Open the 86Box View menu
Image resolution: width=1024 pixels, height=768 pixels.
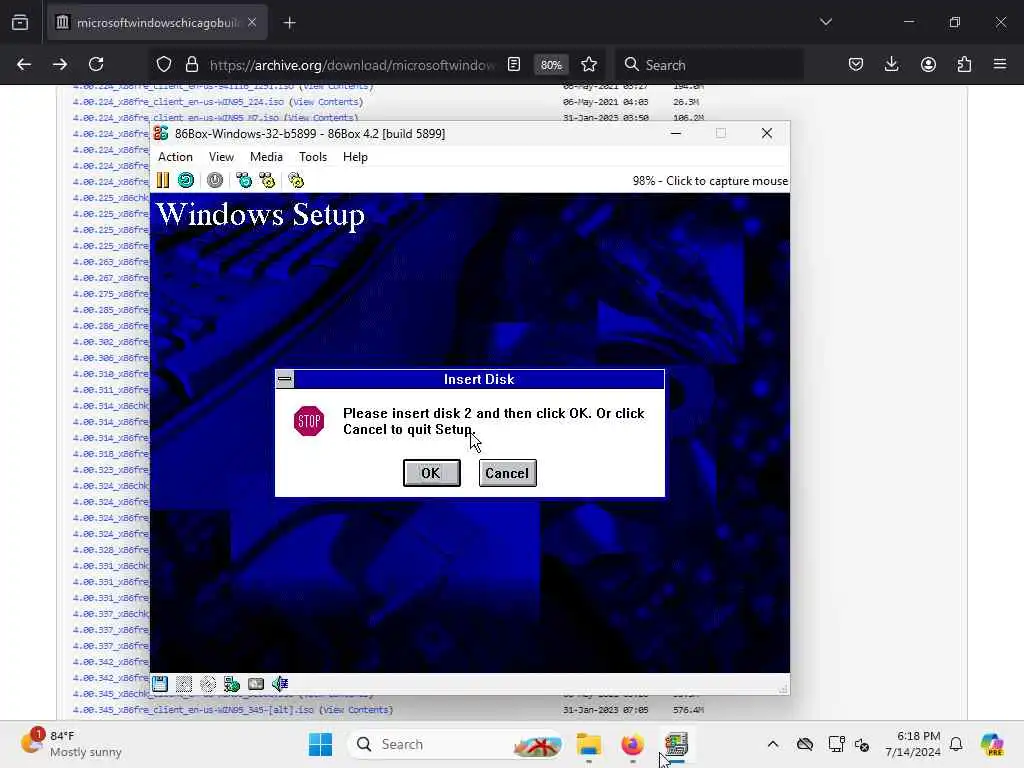pos(221,157)
